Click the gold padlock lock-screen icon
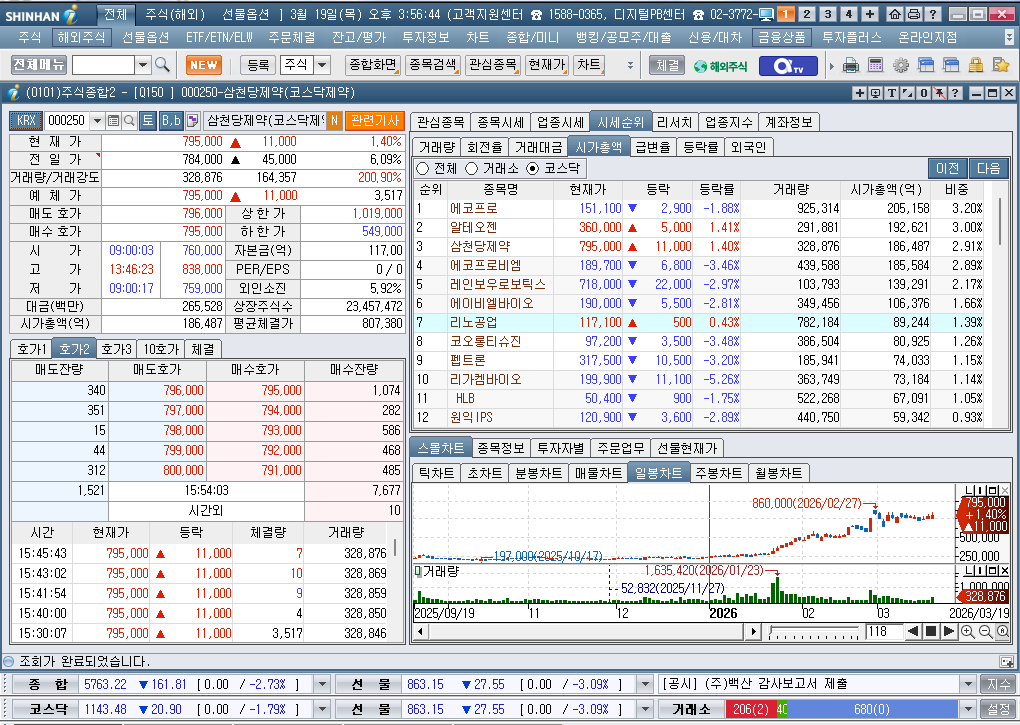1020x725 pixels. (x=976, y=65)
